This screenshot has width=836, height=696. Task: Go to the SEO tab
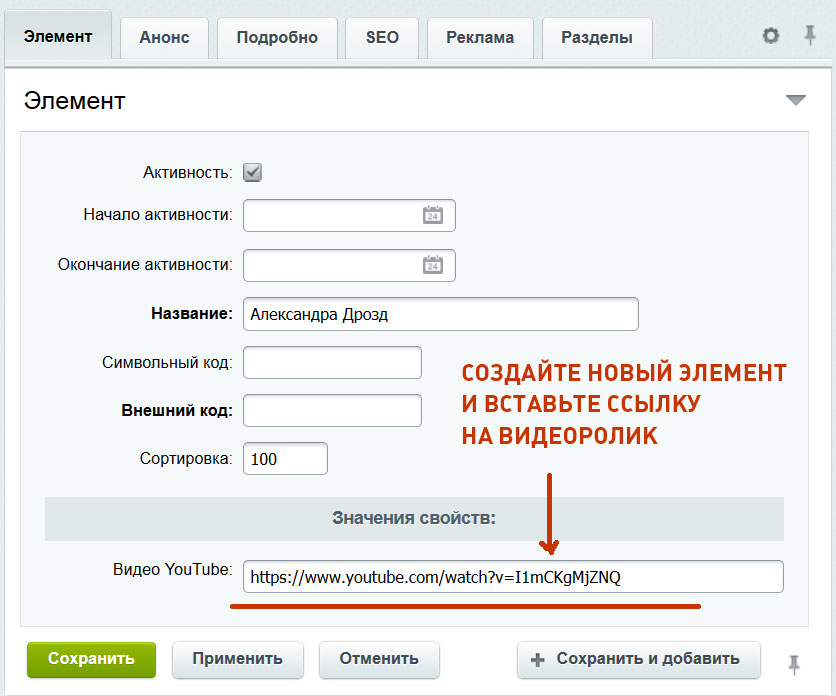pos(382,38)
